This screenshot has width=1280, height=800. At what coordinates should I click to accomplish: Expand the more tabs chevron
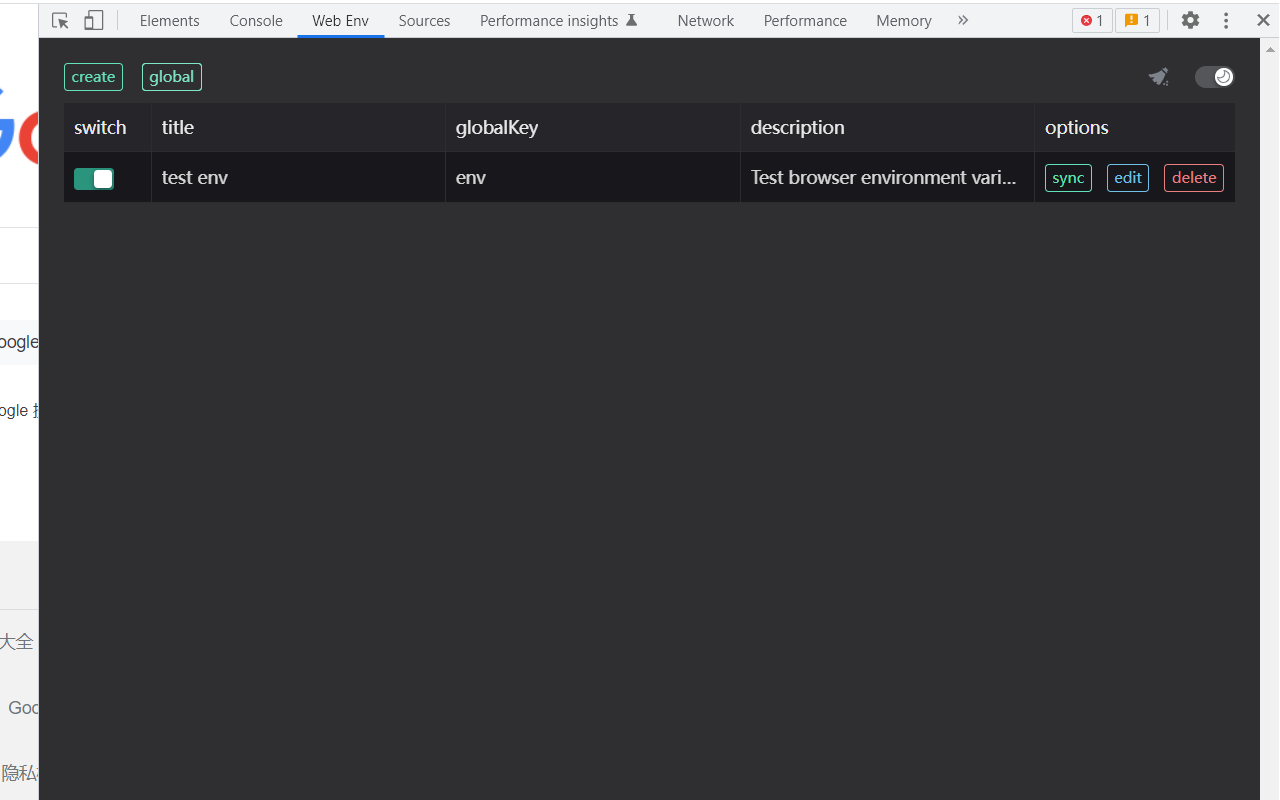[x=963, y=20]
